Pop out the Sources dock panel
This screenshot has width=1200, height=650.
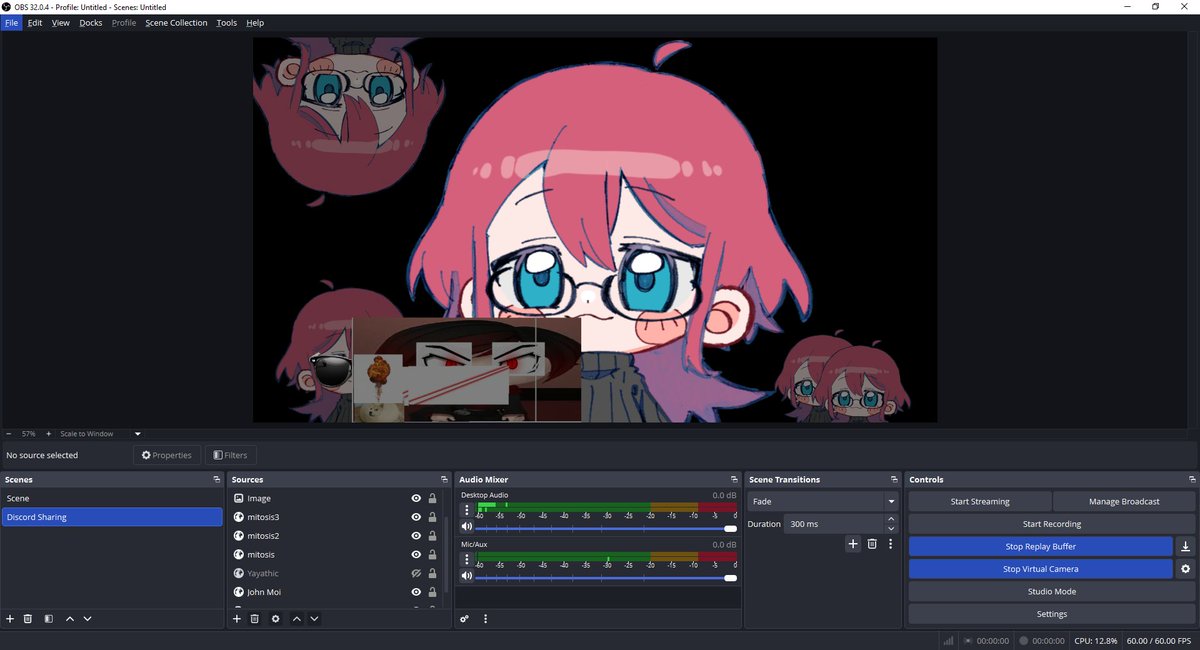[x=444, y=480]
